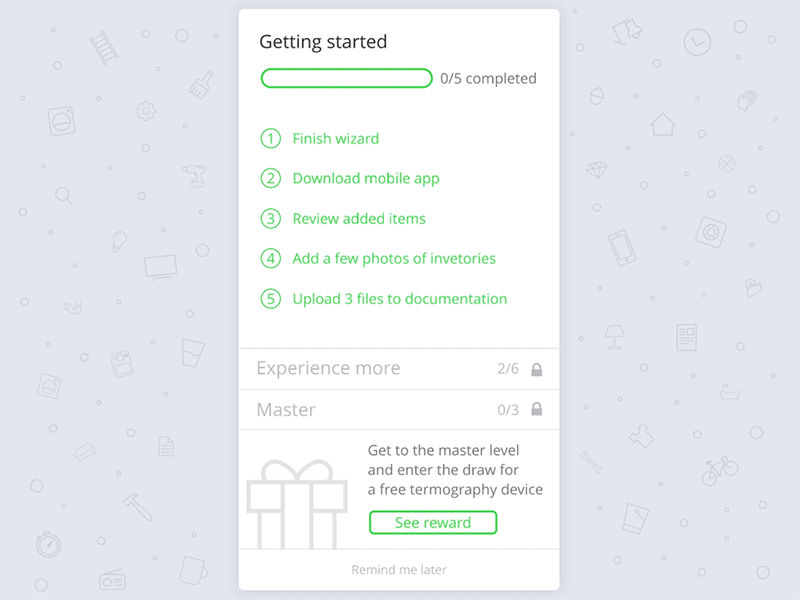800x600 pixels.
Task: Click the lock icon next to Master
Action: click(x=537, y=409)
